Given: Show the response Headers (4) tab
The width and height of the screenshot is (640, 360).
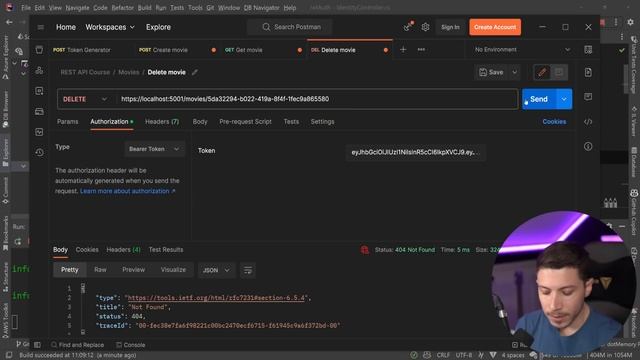Looking at the screenshot, I should click(x=123, y=249).
